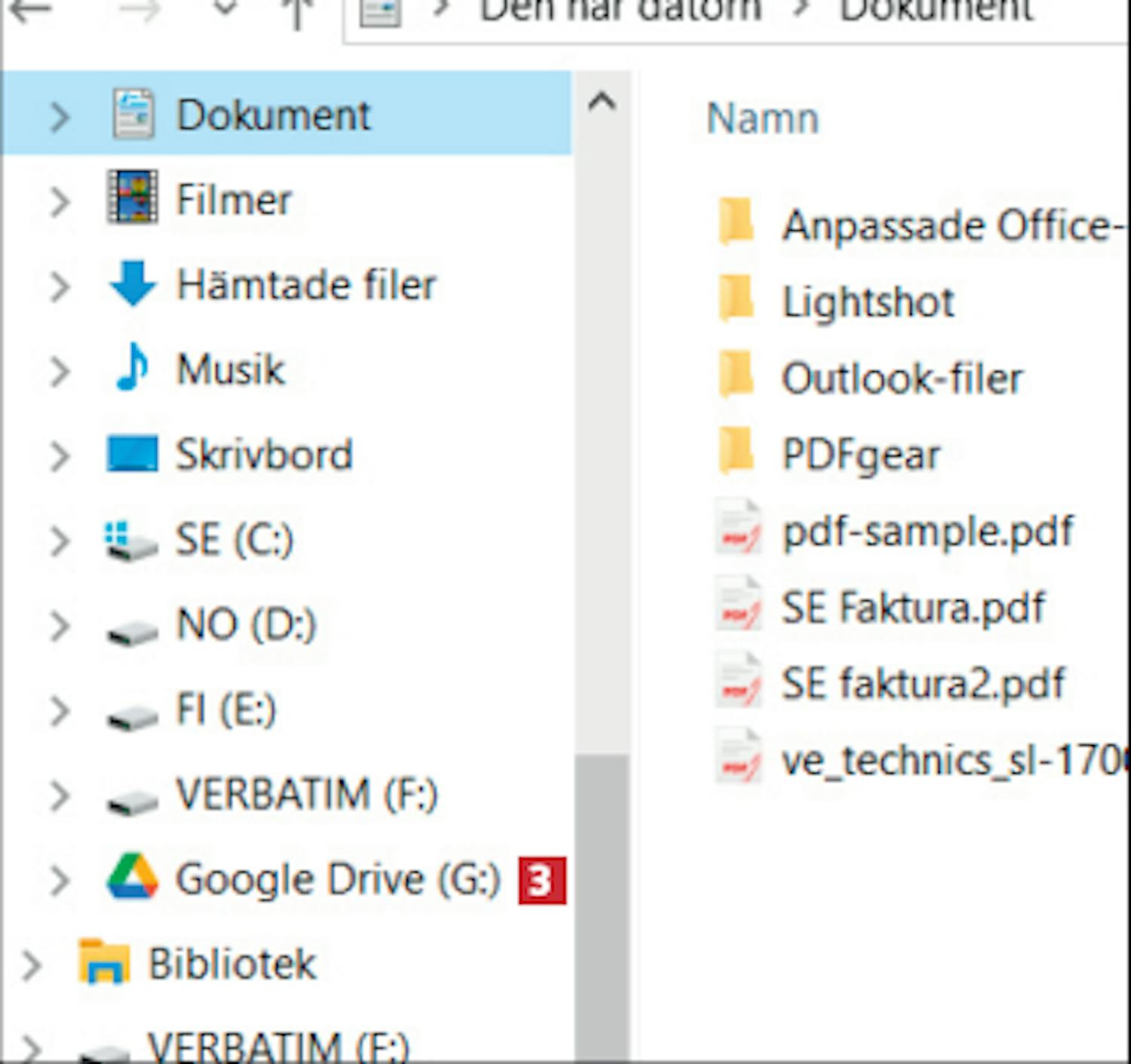Click the Musik note icon
Viewport: 1131px width, 1064px height.
point(133,369)
